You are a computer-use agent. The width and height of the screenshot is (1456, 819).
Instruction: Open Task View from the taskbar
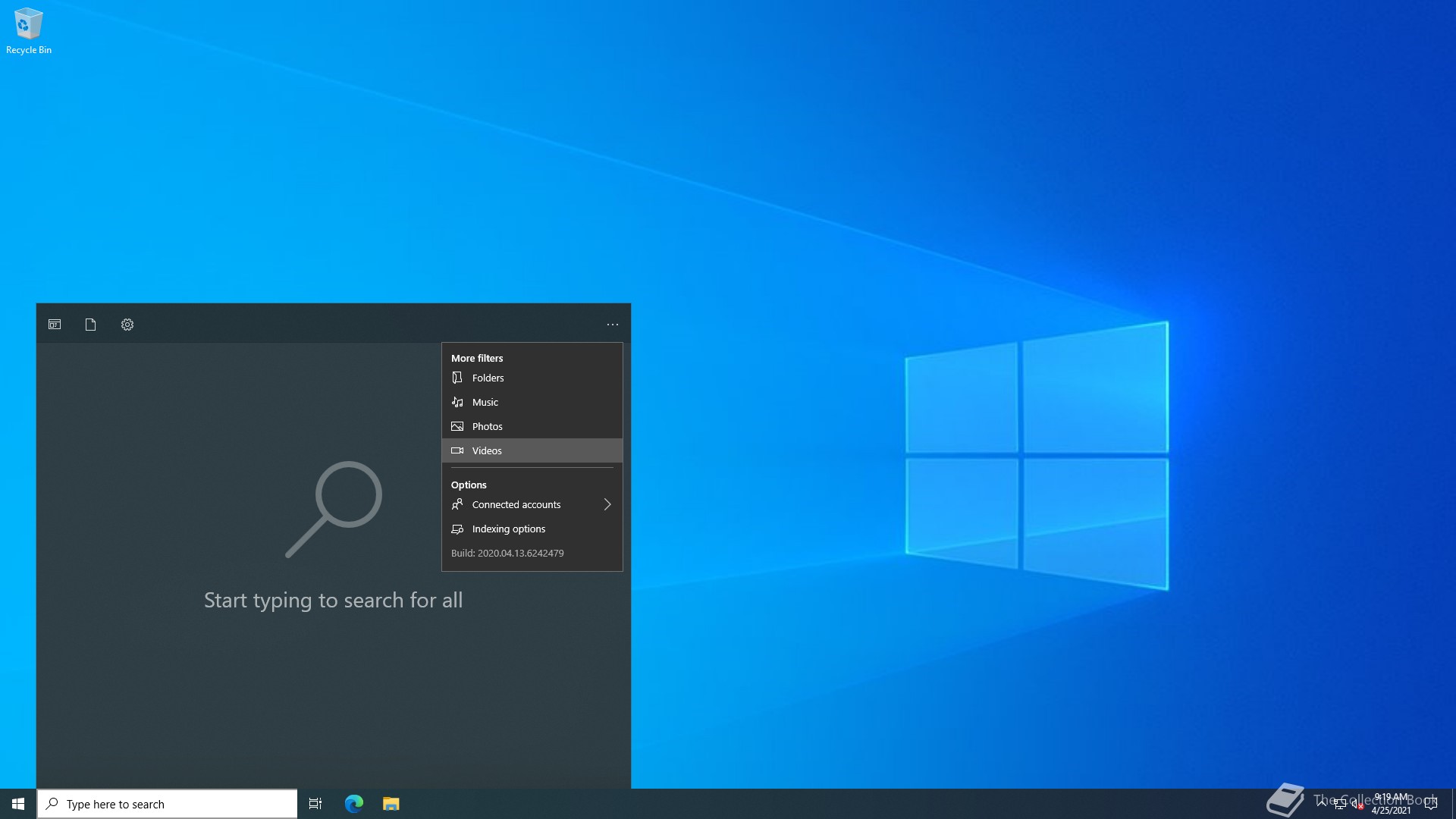coord(315,804)
